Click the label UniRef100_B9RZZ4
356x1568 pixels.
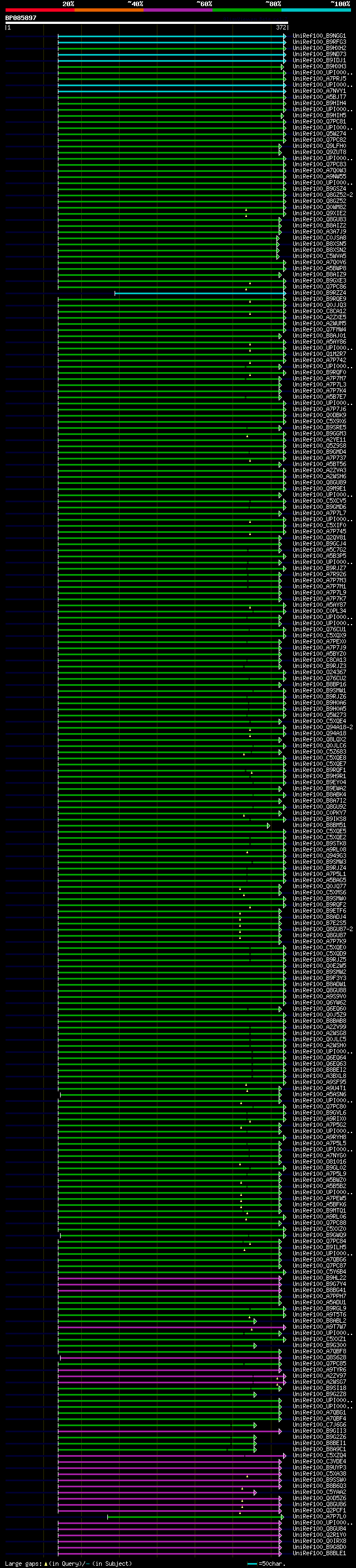click(319, 293)
